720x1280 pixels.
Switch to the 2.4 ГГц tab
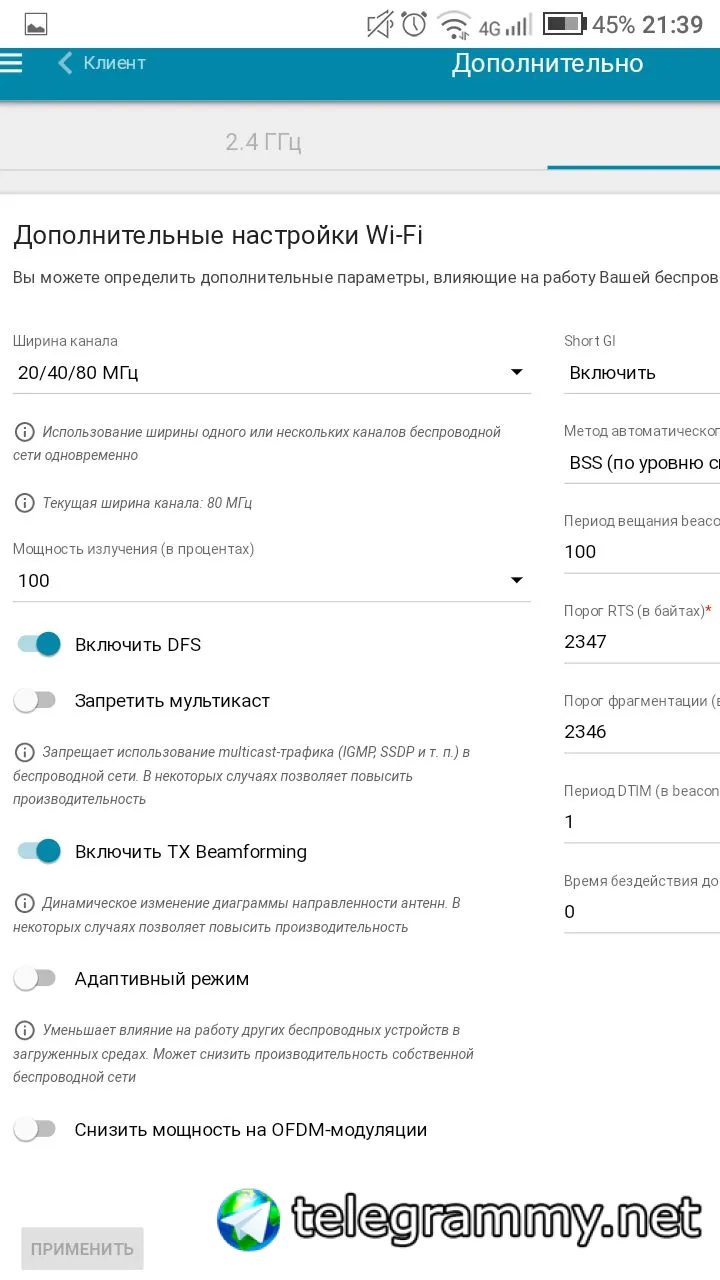pos(263,142)
